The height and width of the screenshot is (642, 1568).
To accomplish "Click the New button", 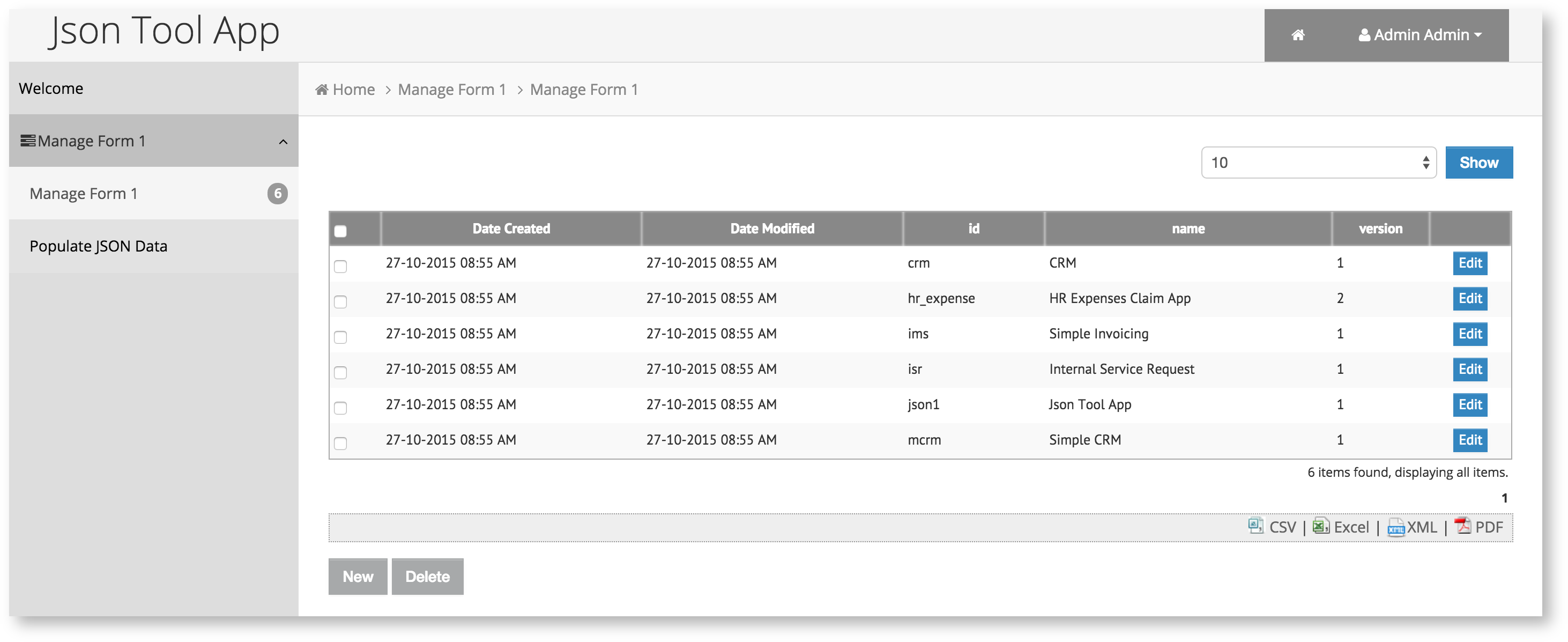I will 358,576.
